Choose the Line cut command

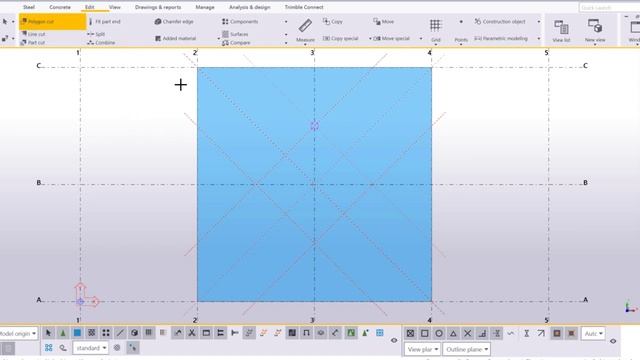(33, 34)
